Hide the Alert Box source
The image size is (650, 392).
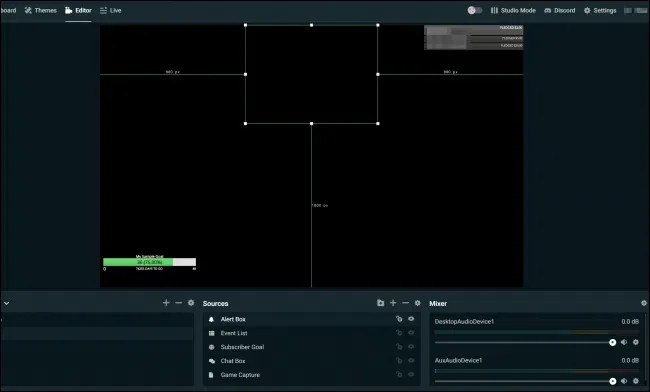[x=411, y=319]
